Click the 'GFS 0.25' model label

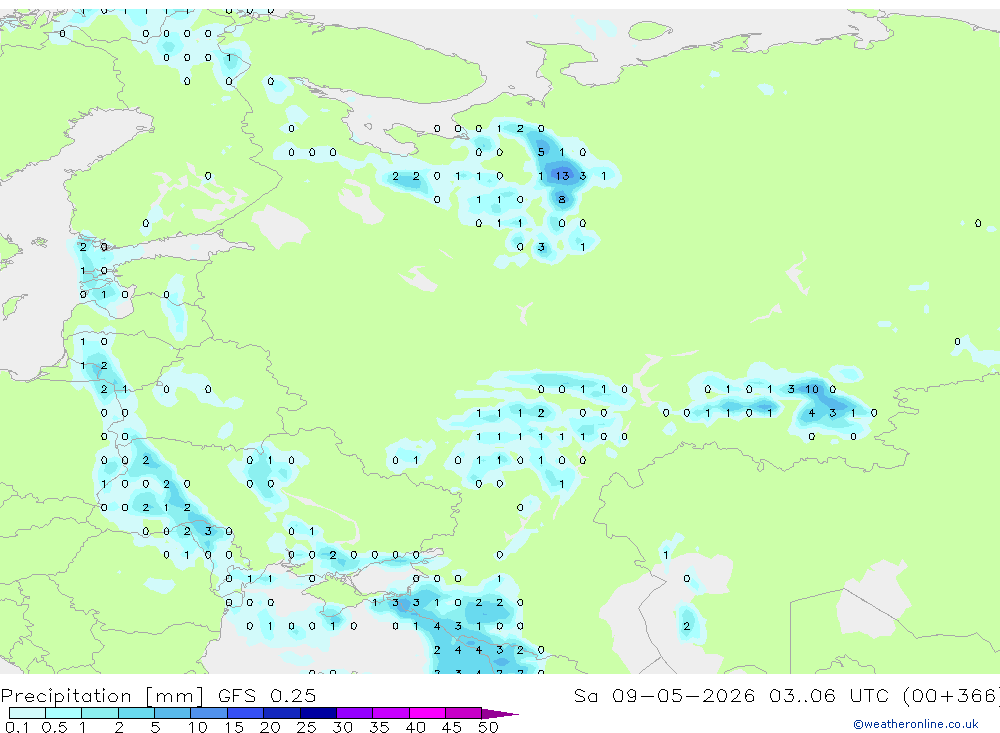267,696
